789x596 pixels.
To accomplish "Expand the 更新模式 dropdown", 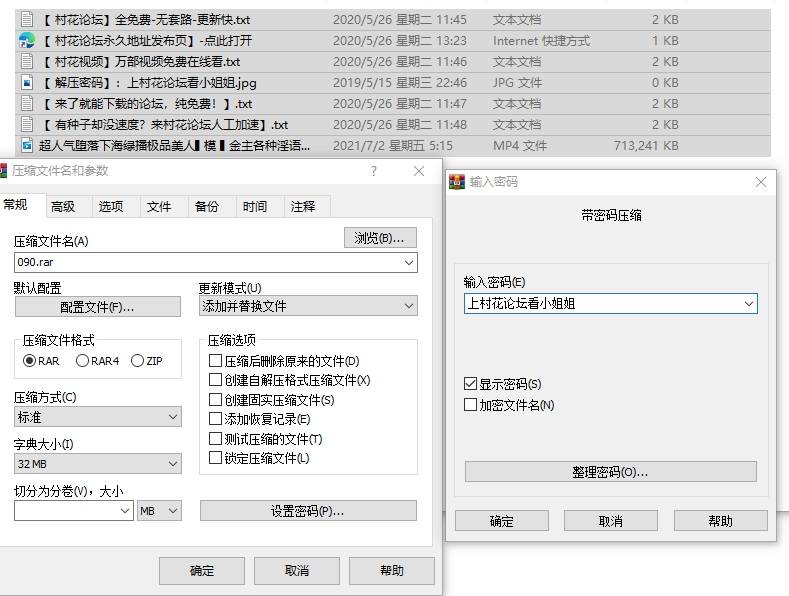I will [x=307, y=306].
